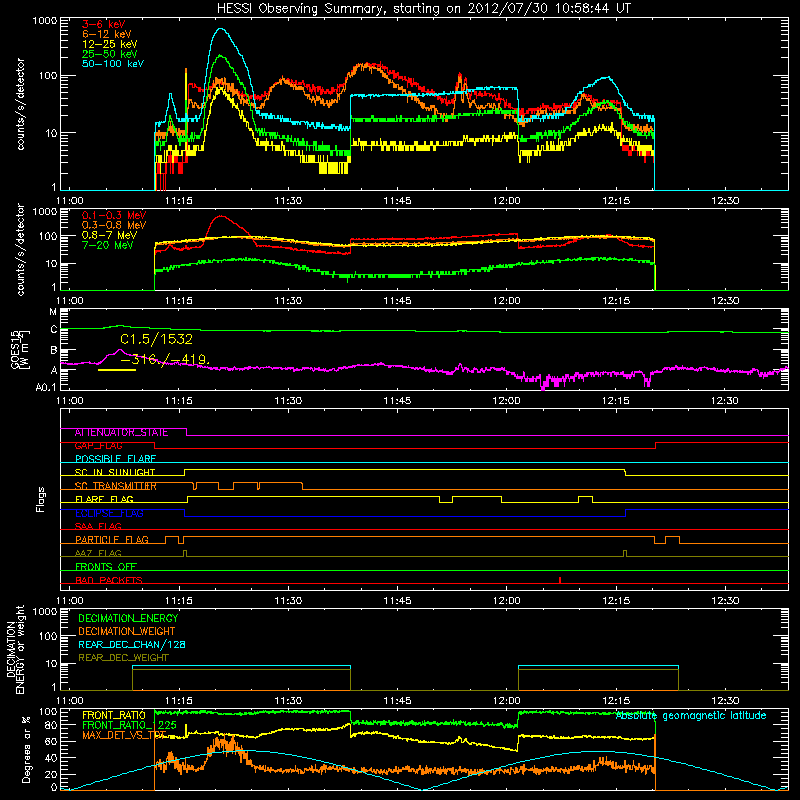800x800 pixels.
Task: Select the GAP_FLAG label
Action: pyautogui.click(x=98, y=446)
